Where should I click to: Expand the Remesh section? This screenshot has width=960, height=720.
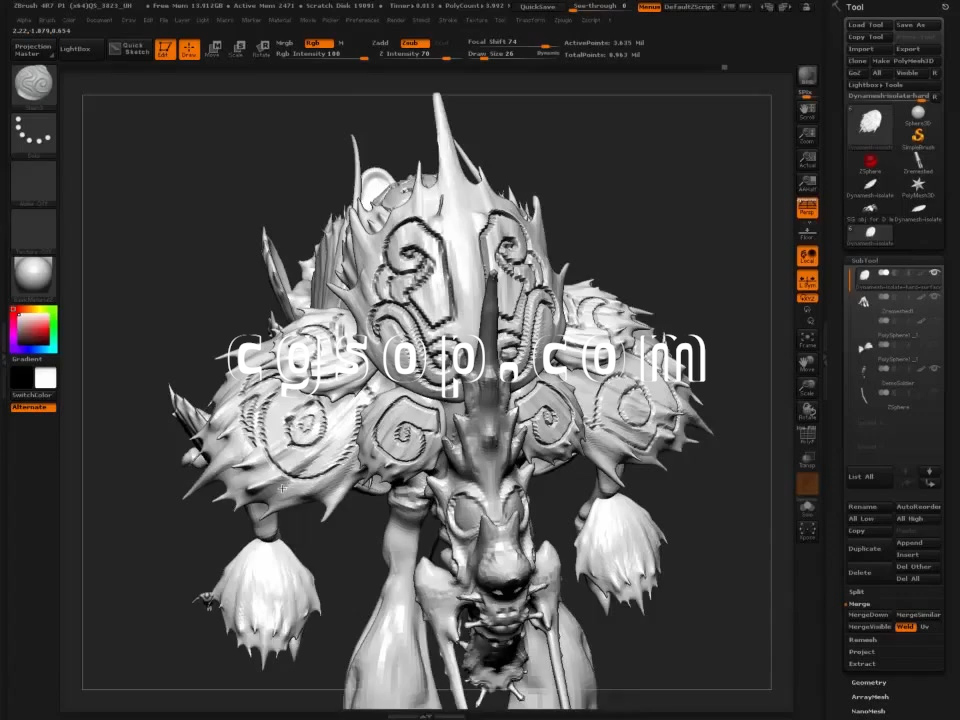[x=863, y=640]
